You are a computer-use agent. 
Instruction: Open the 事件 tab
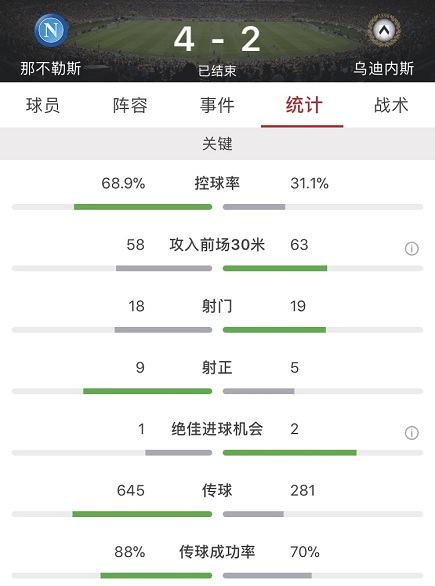click(x=217, y=105)
